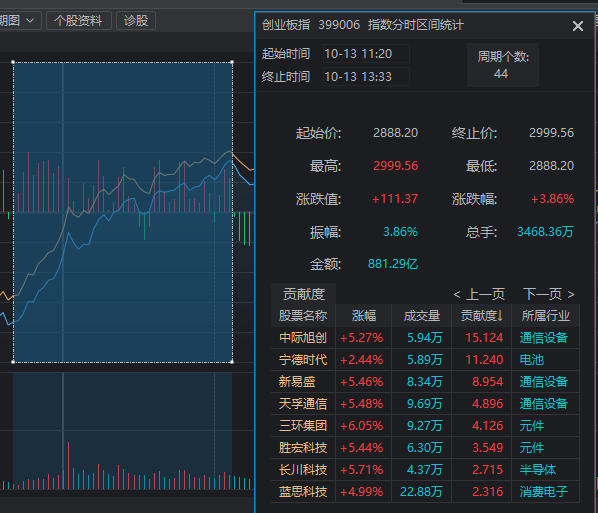Select the 胜宏科技 stock row

[x=425, y=448]
